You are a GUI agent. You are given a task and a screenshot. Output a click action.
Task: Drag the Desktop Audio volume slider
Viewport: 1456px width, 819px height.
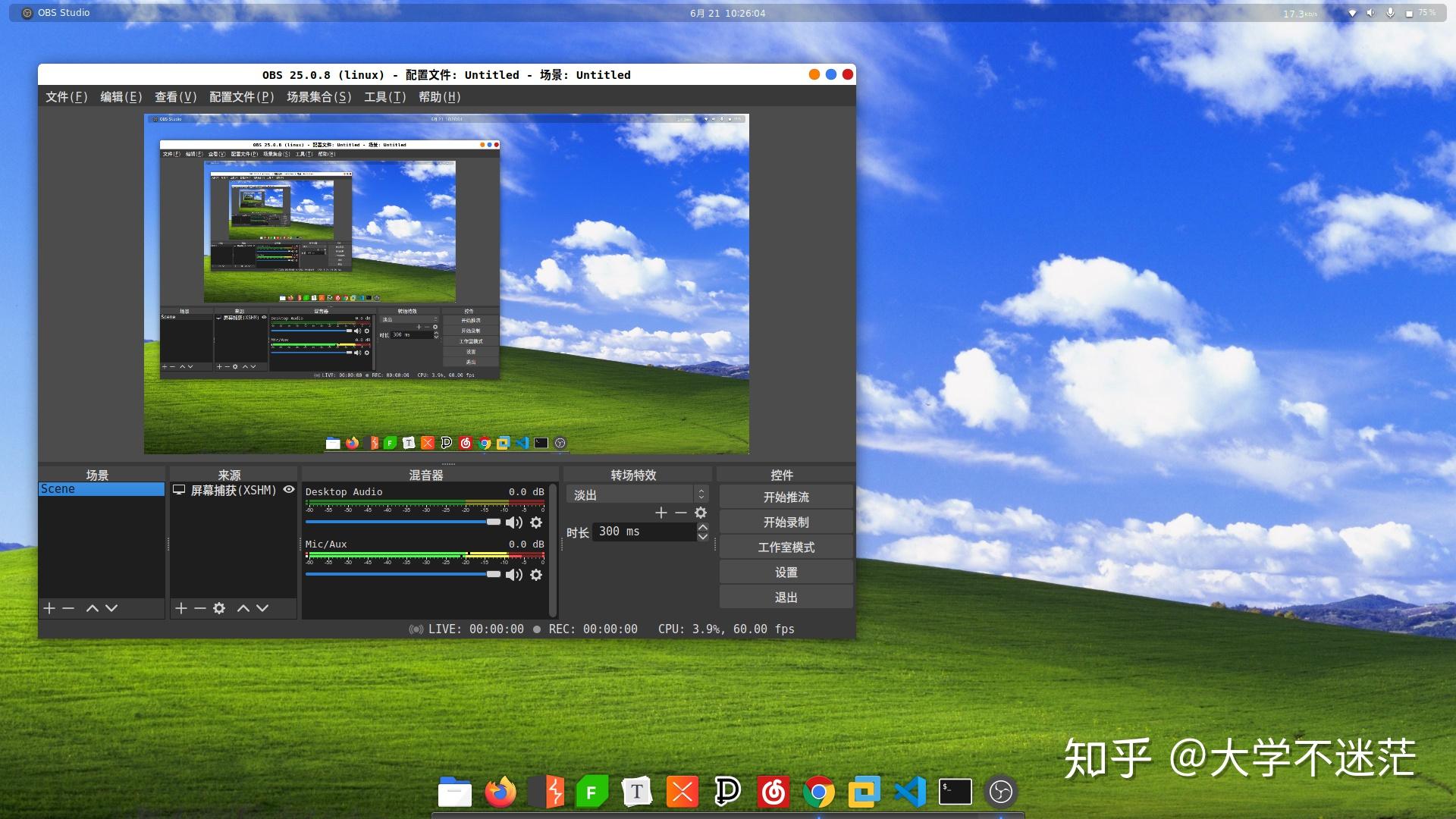click(493, 522)
